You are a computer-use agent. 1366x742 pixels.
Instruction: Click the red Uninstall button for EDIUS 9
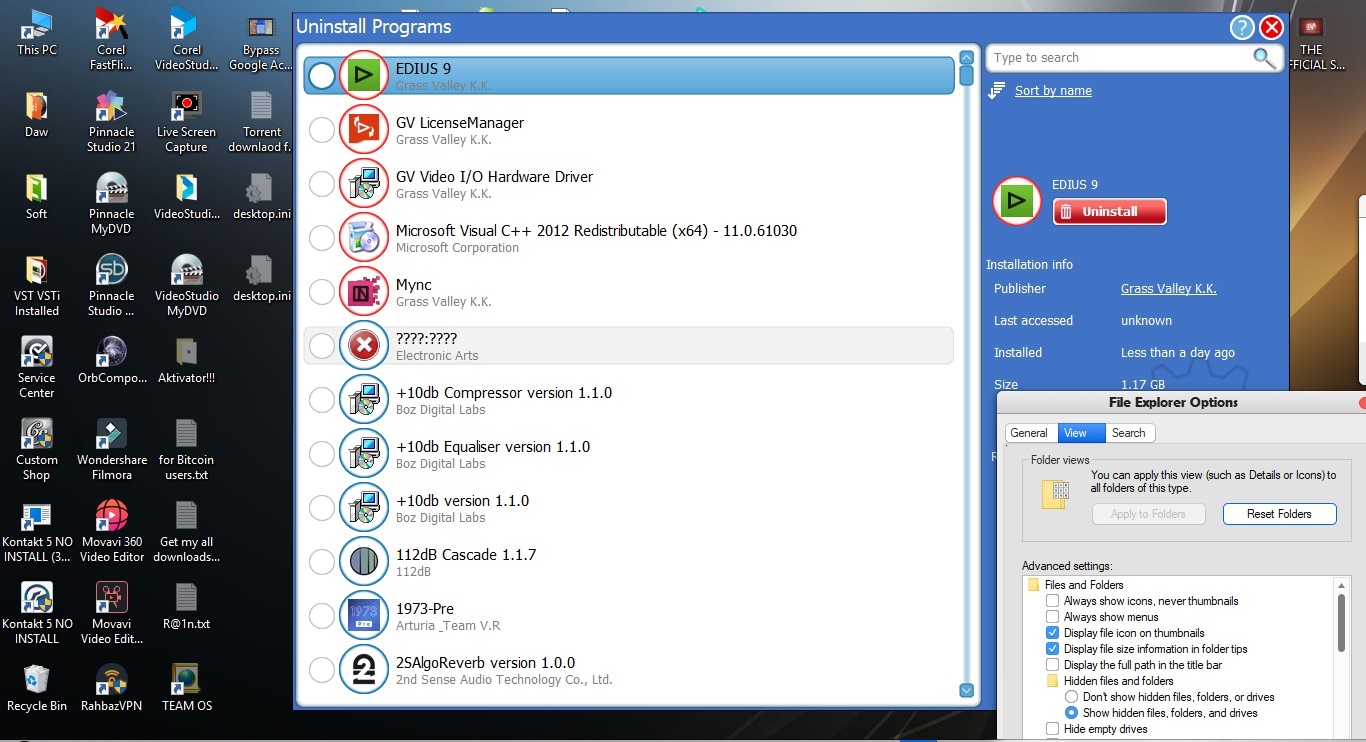(1110, 212)
